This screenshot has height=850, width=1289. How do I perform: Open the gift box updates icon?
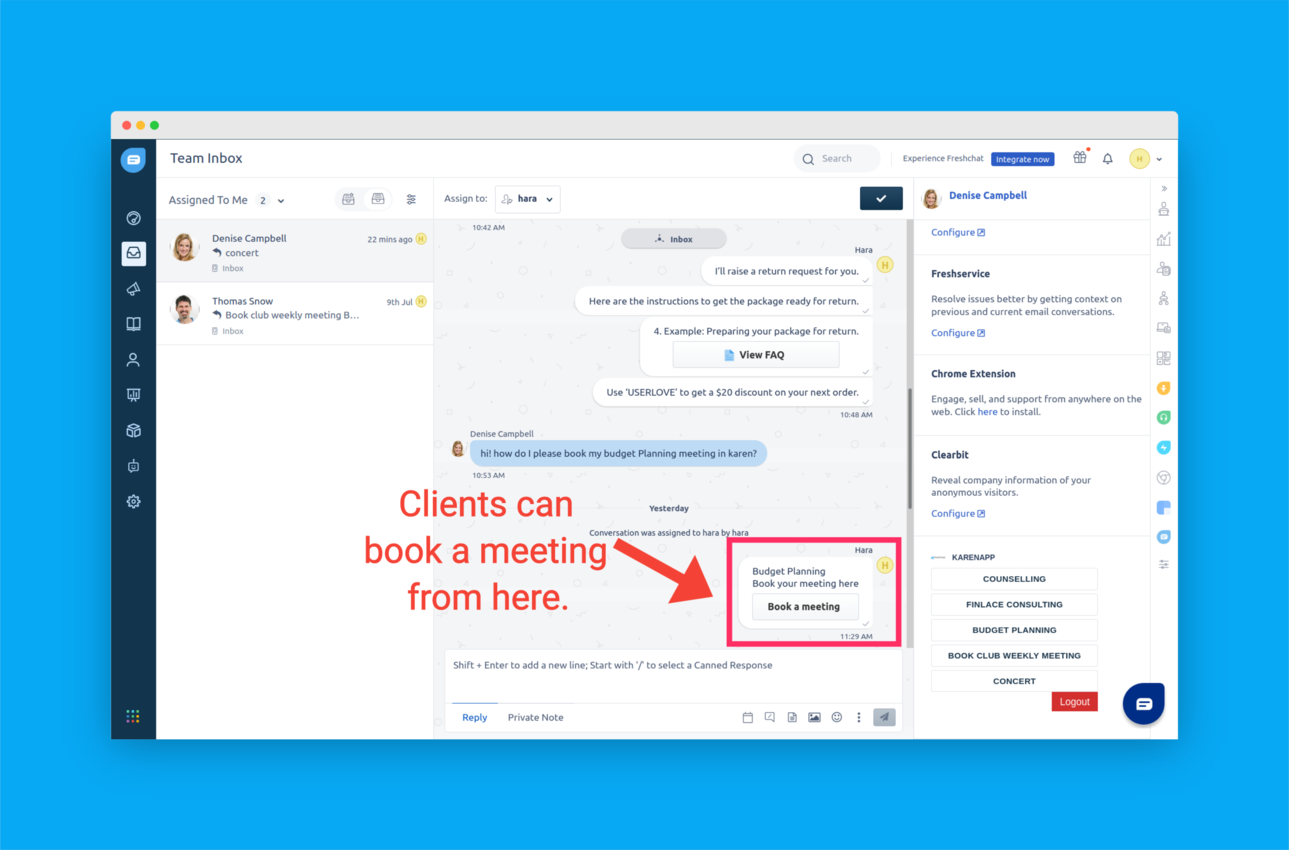(1079, 158)
